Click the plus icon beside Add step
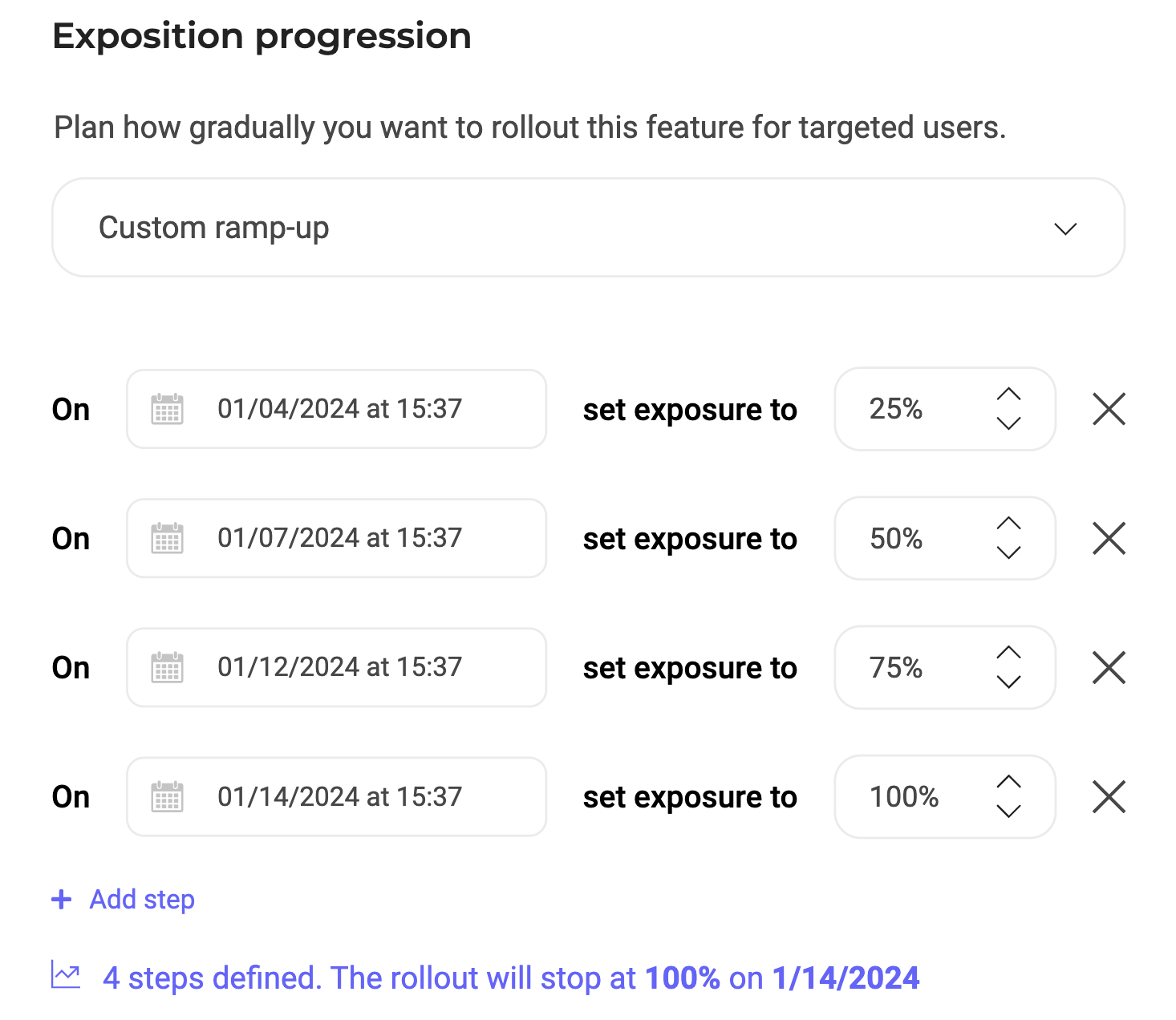 tap(61, 900)
